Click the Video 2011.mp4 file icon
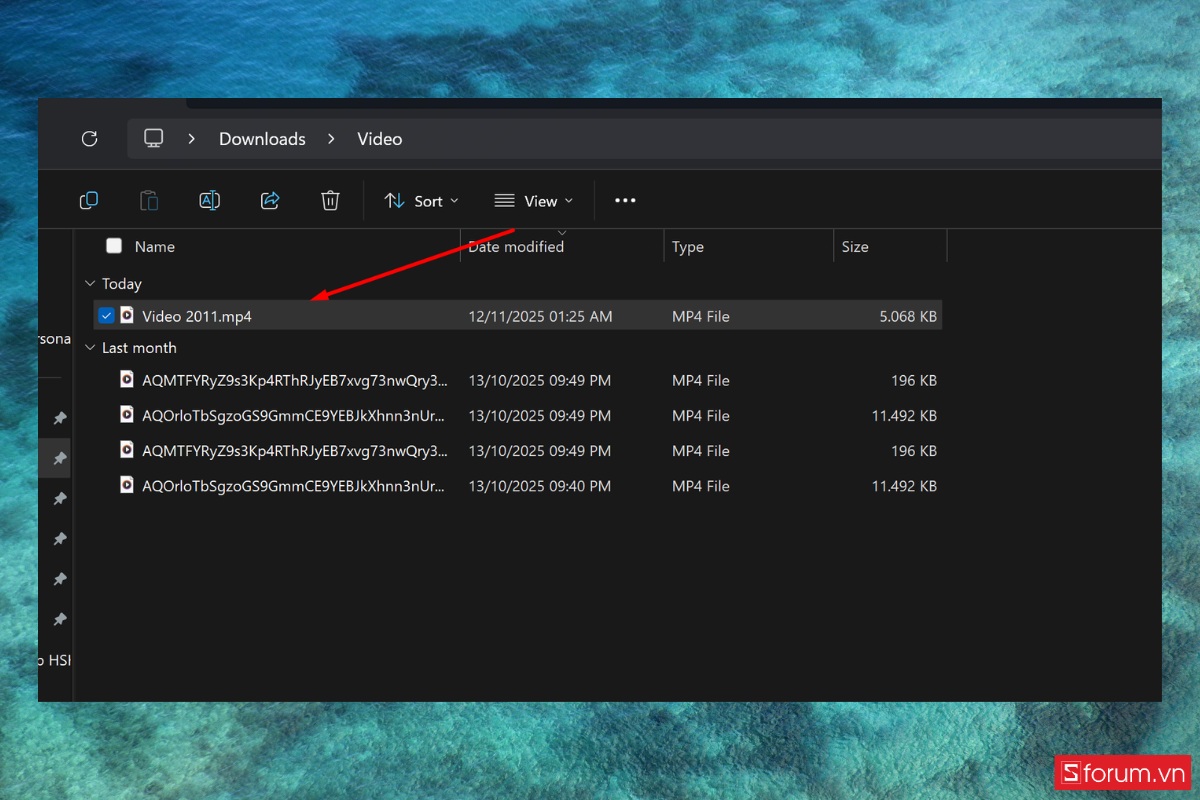Viewport: 1200px width, 800px height. [x=127, y=316]
